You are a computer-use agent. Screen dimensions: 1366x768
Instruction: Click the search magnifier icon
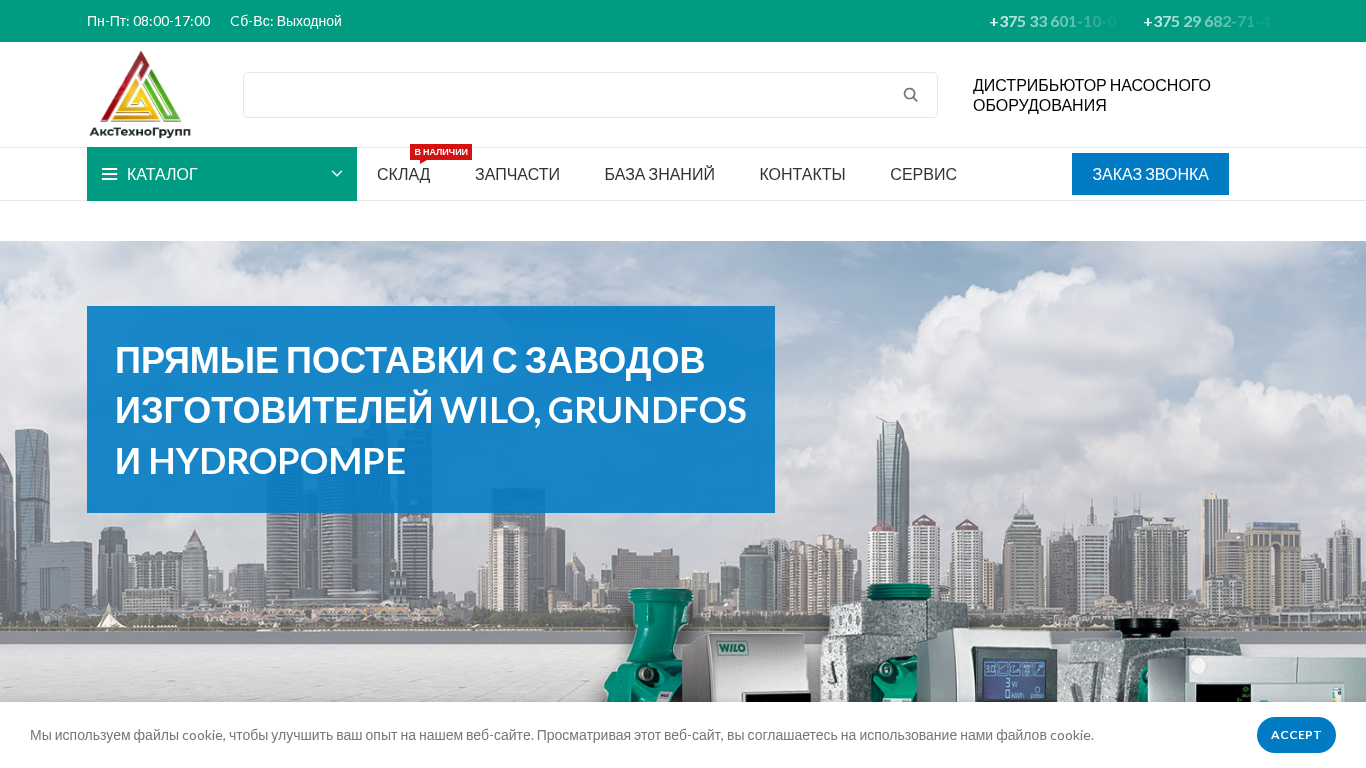coord(910,95)
